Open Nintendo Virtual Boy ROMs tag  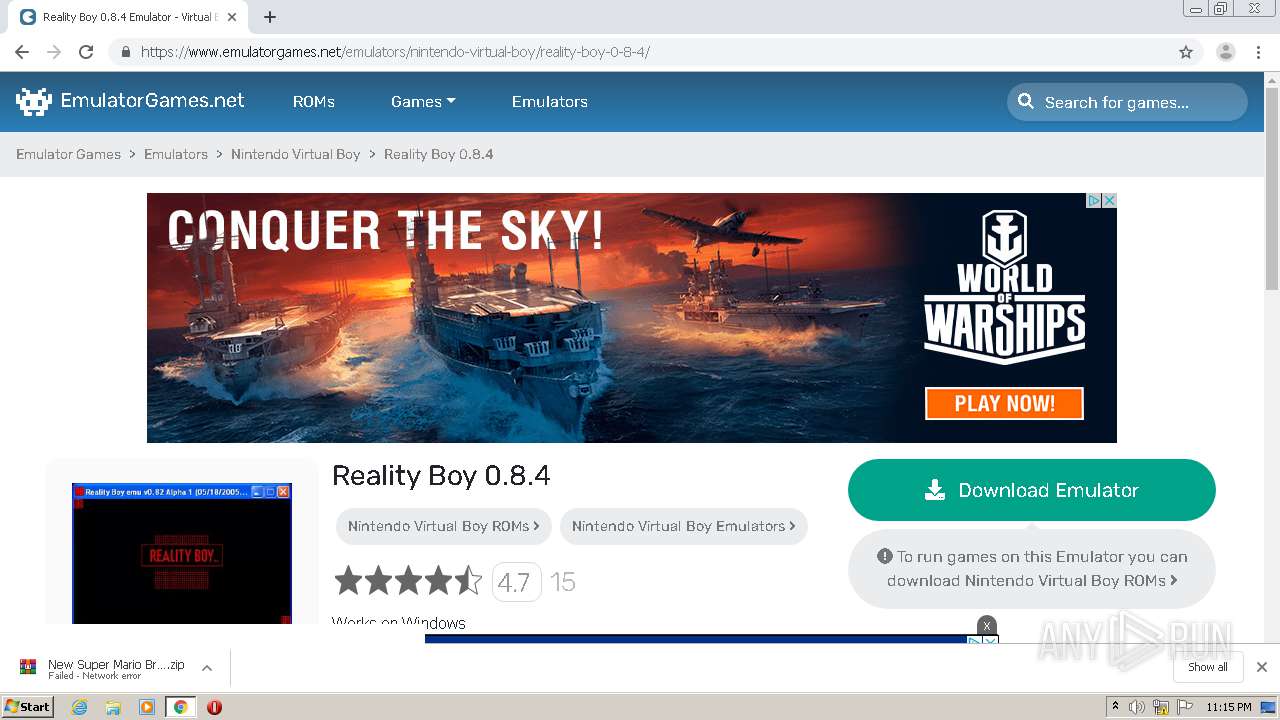coord(444,526)
